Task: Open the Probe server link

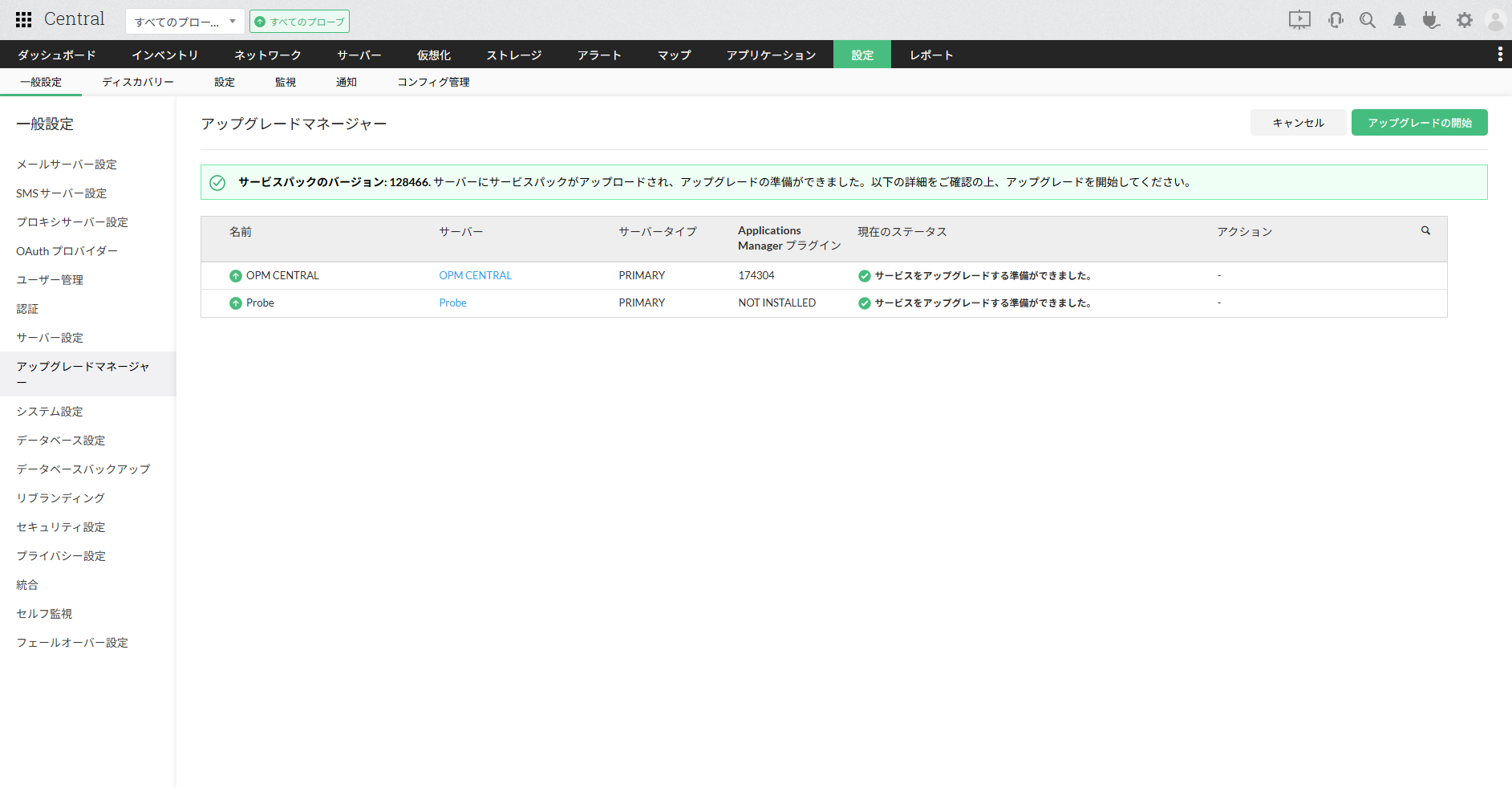Action: [452, 303]
